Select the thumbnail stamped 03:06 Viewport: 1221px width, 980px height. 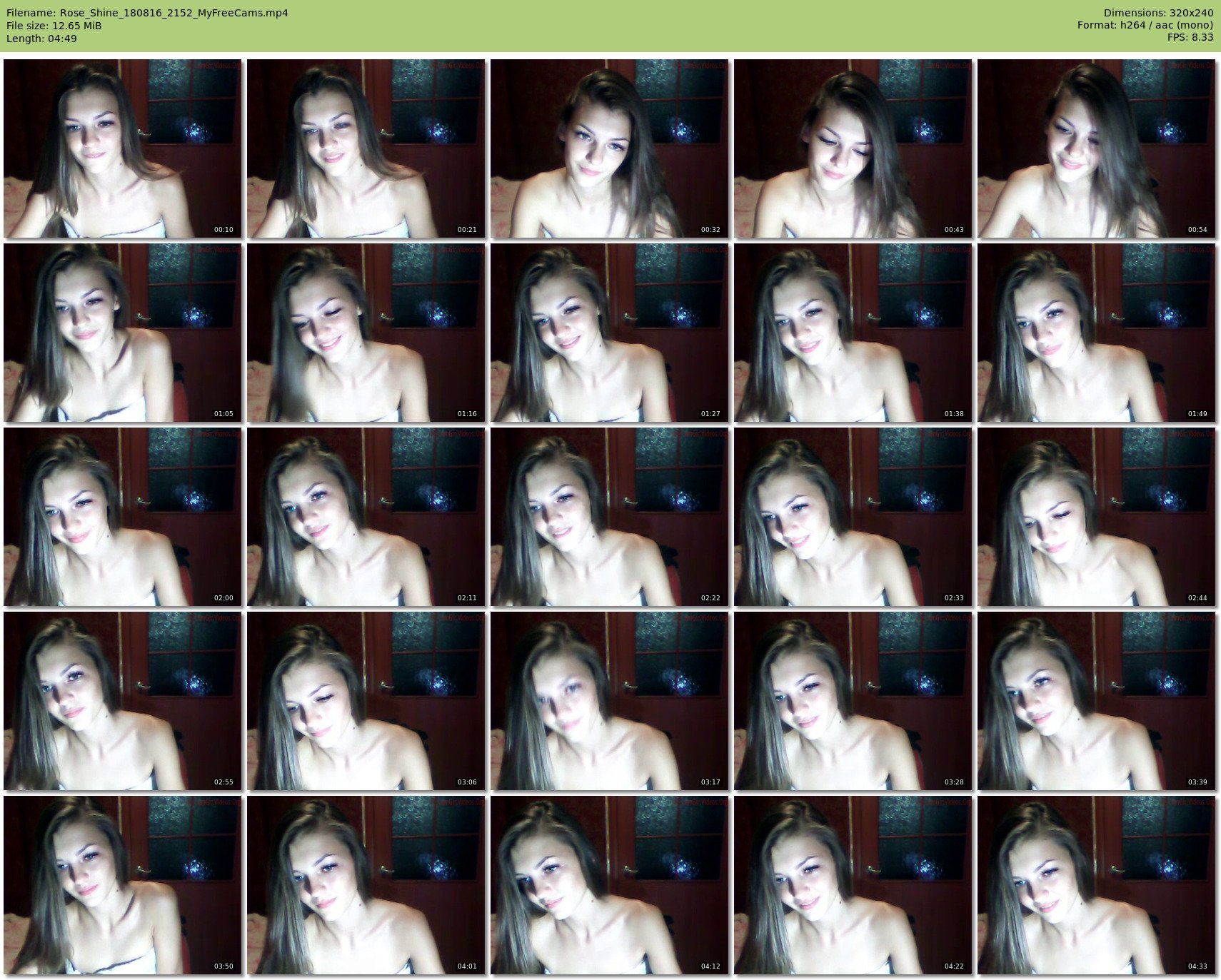pyautogui.click(x=366, y=701)
